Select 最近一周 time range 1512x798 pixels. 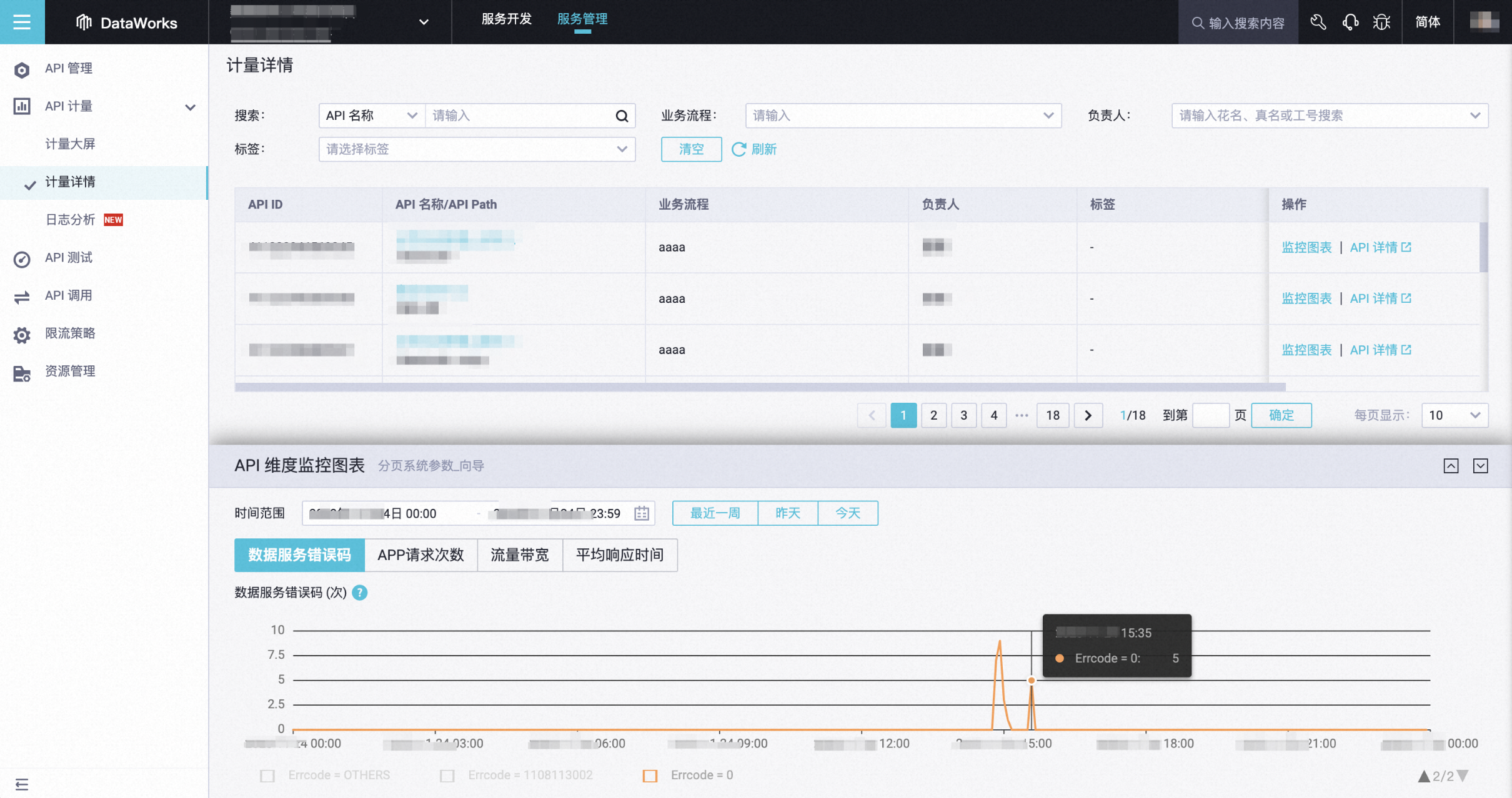click(715, 513)
